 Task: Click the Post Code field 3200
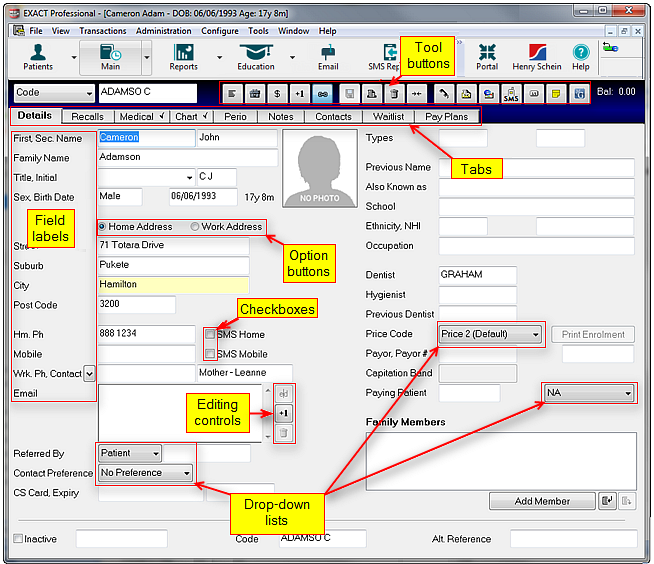(x=136, y=304)
